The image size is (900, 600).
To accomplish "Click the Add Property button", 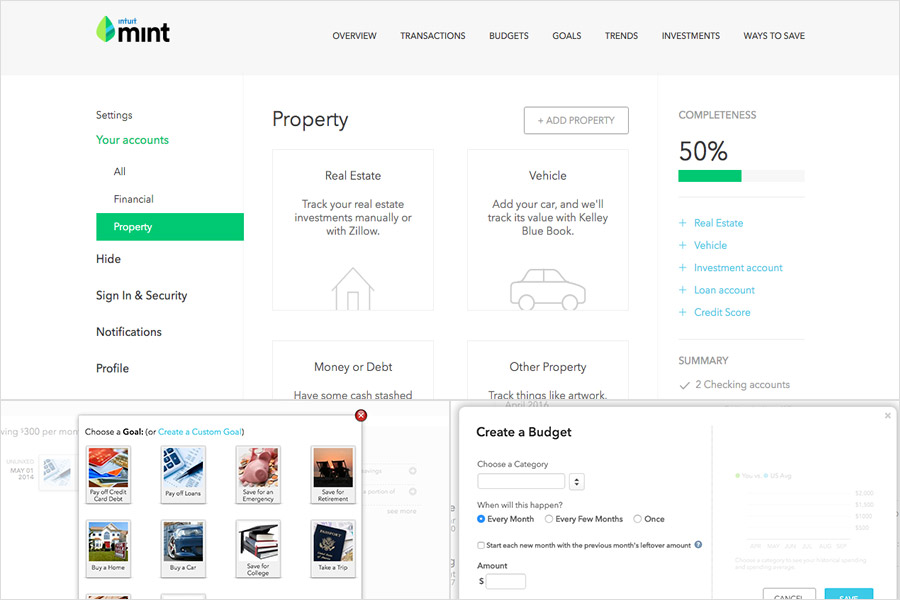I will click(x=576, y=120).
